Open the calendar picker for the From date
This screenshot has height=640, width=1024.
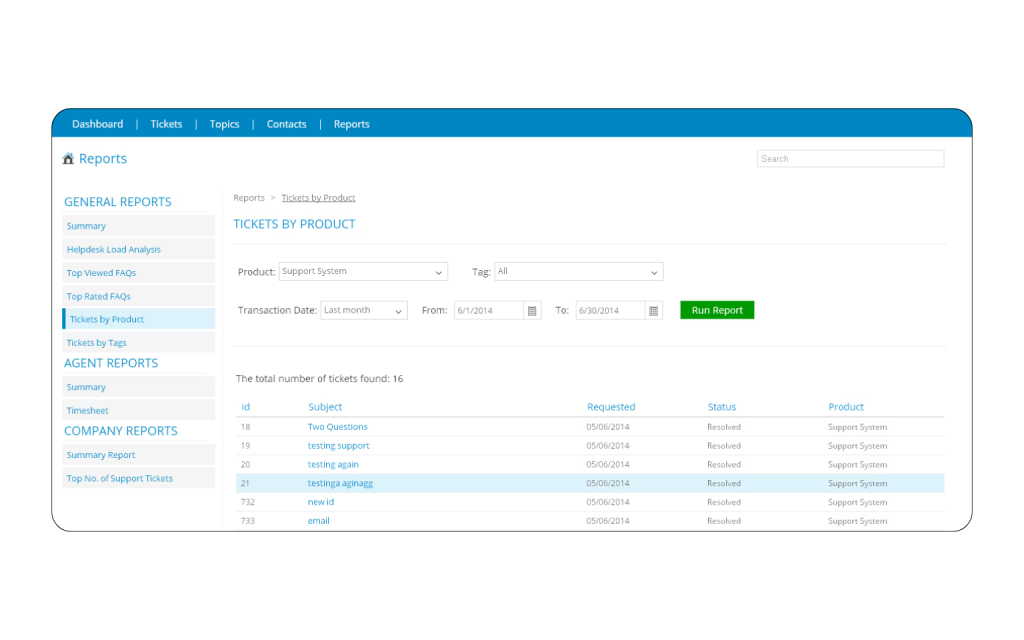[532, 310]
